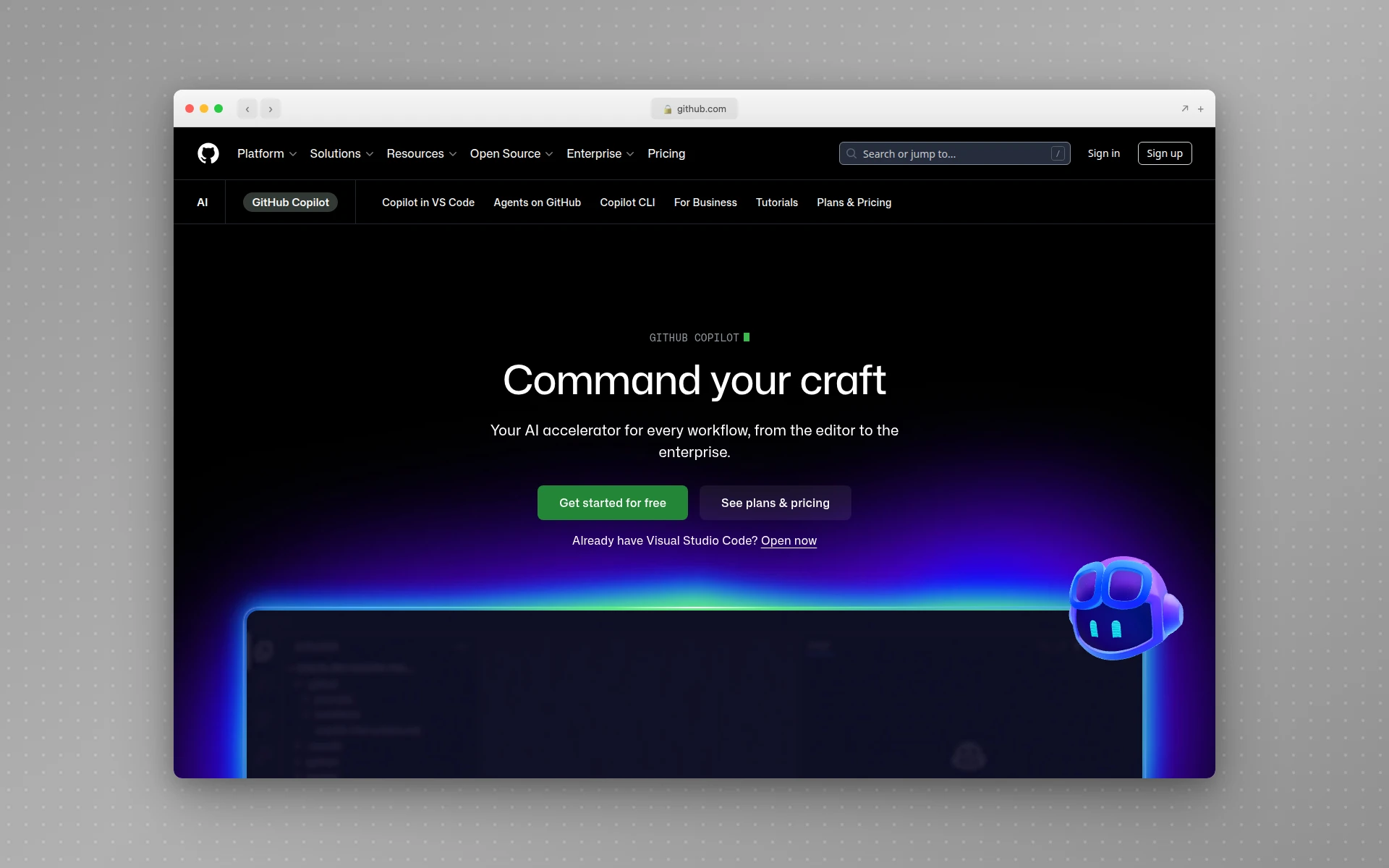
Task: Click the padlock icon beside github.com
Action: pos(669,109)
